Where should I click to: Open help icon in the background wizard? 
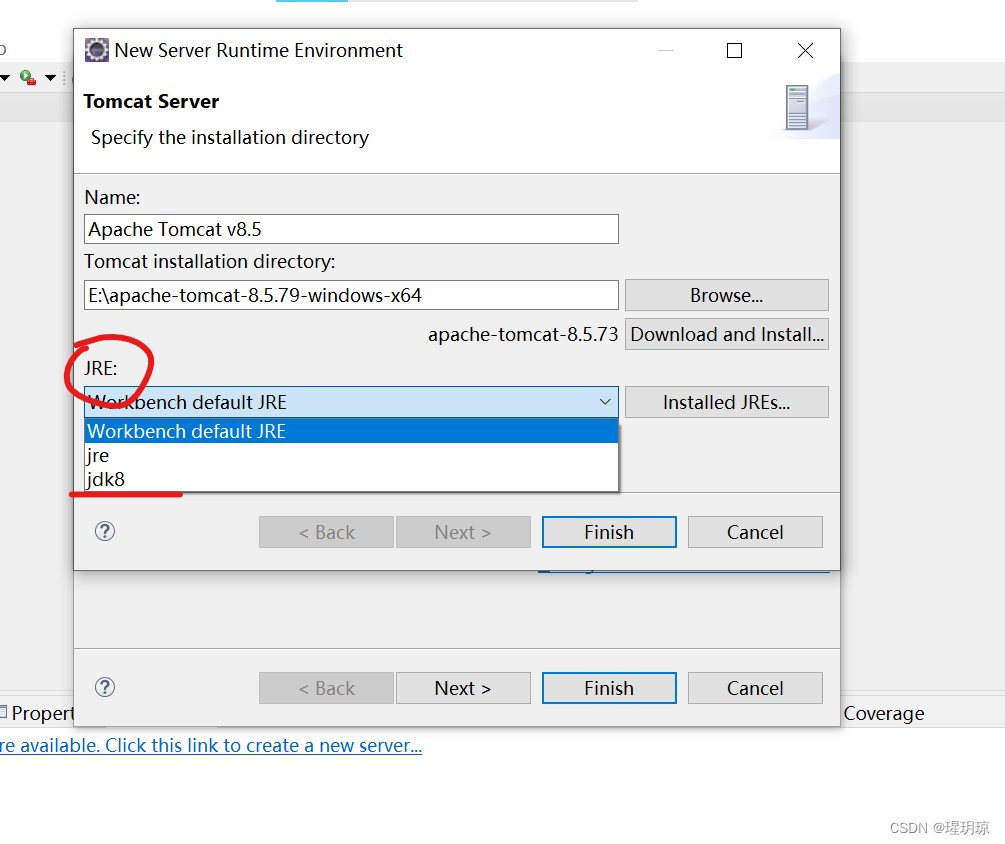pyautogui.click(x=105, y=687)
